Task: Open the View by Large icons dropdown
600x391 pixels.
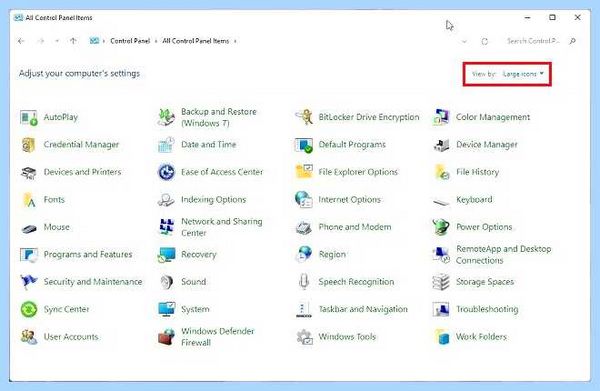Action: (x=523, y=74)
